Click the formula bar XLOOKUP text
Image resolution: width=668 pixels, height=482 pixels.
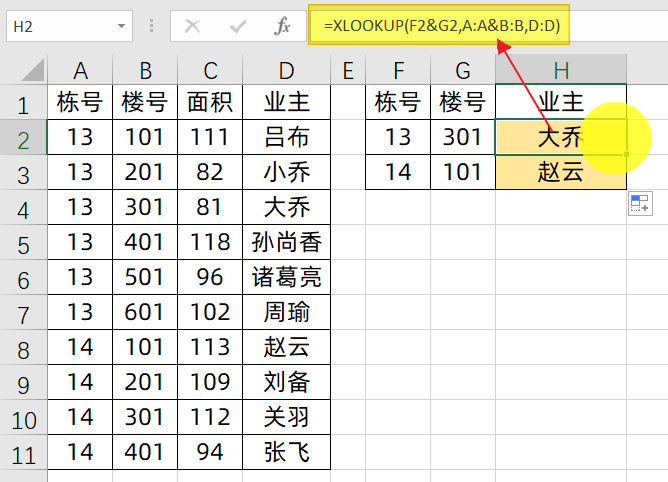pos(442,26)
